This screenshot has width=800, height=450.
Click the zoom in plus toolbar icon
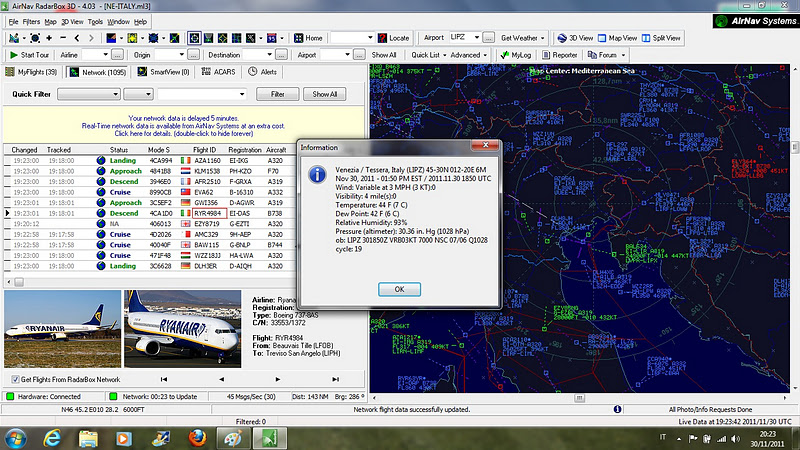click(49, 38)
